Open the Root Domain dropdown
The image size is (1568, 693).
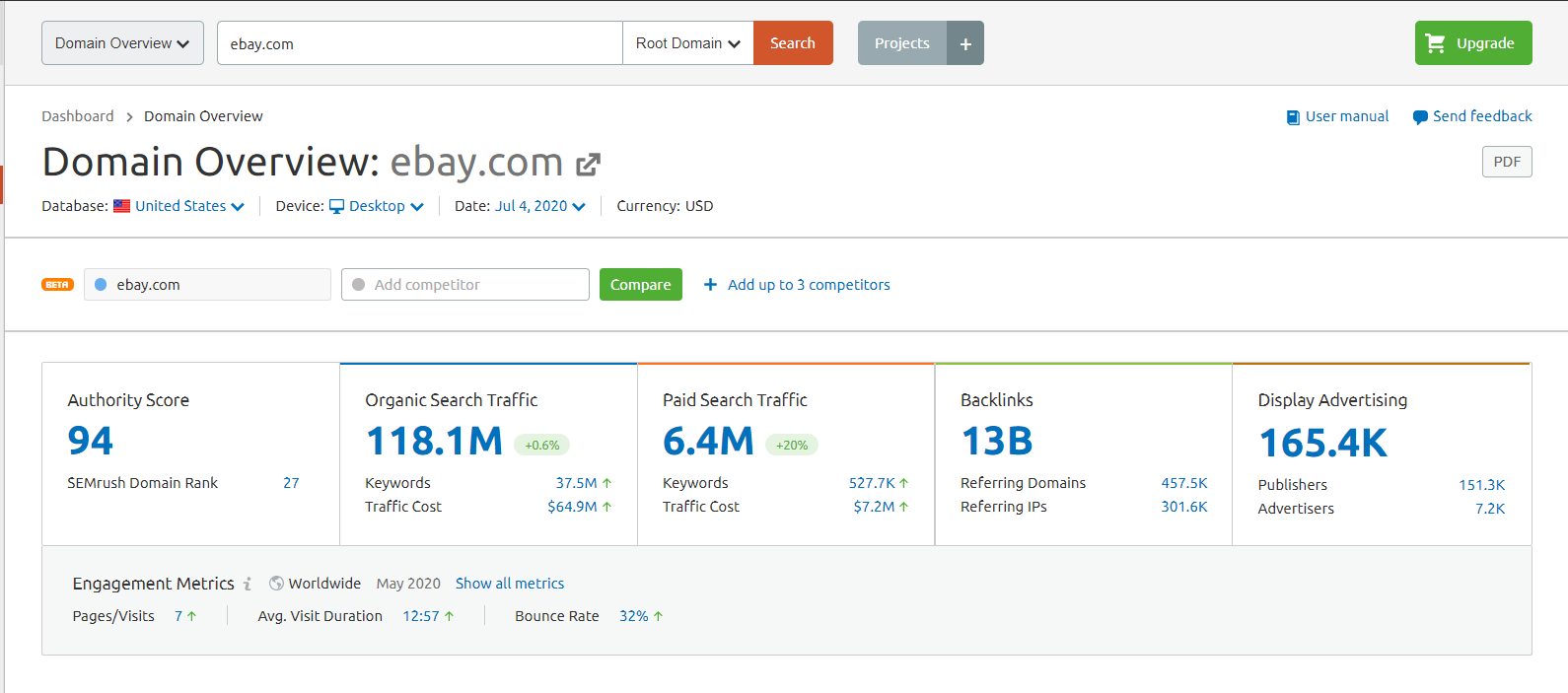pos(688,43)
